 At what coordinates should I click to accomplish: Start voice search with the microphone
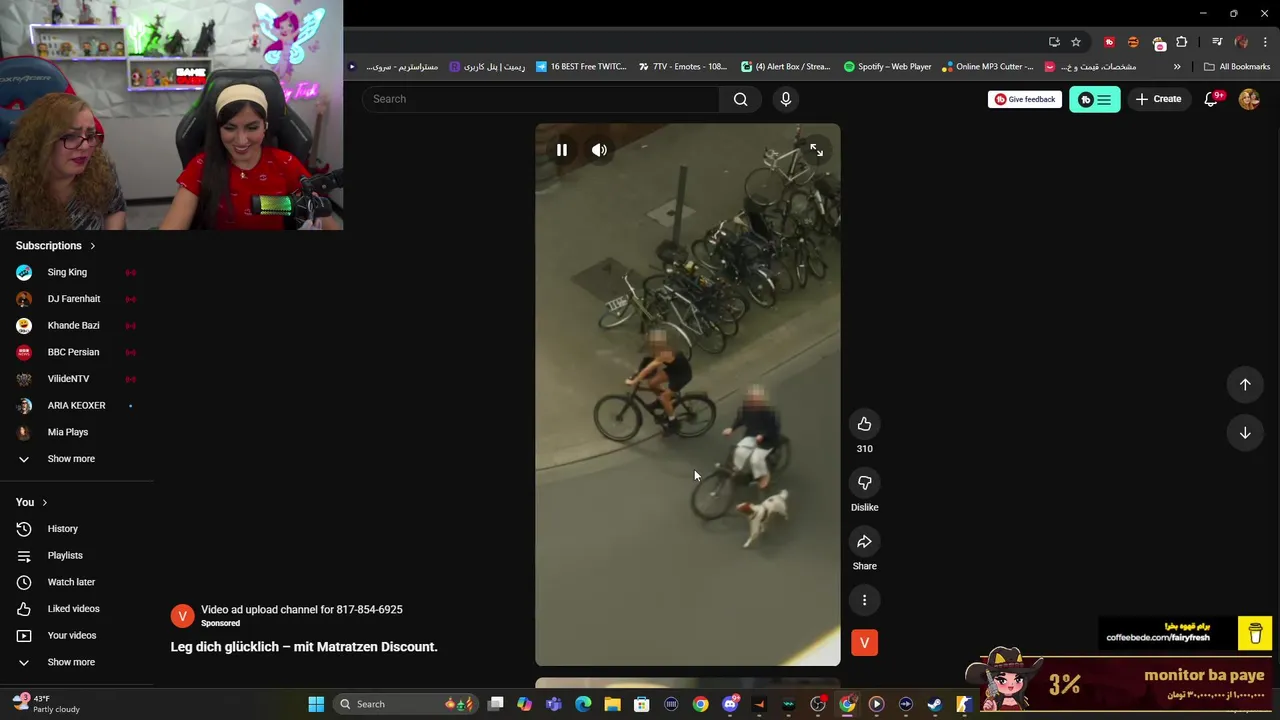(786, 99)
